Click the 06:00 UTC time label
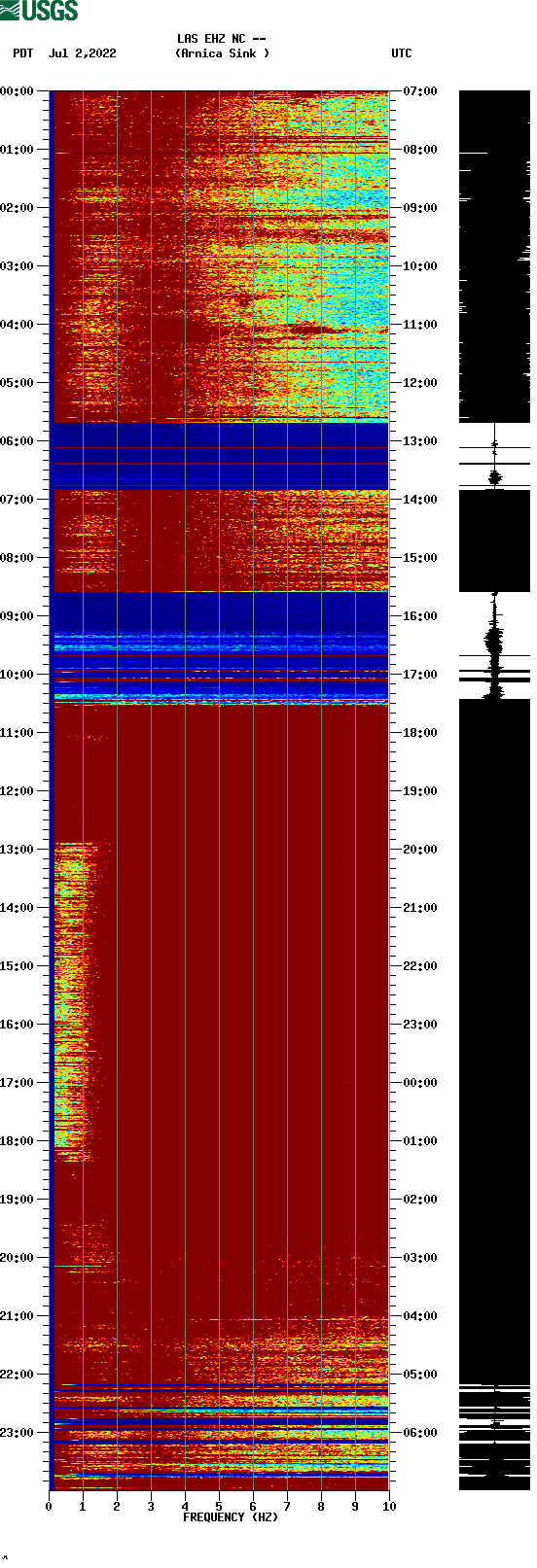Screen dimensions: 537x1568 pos(420,1433)
